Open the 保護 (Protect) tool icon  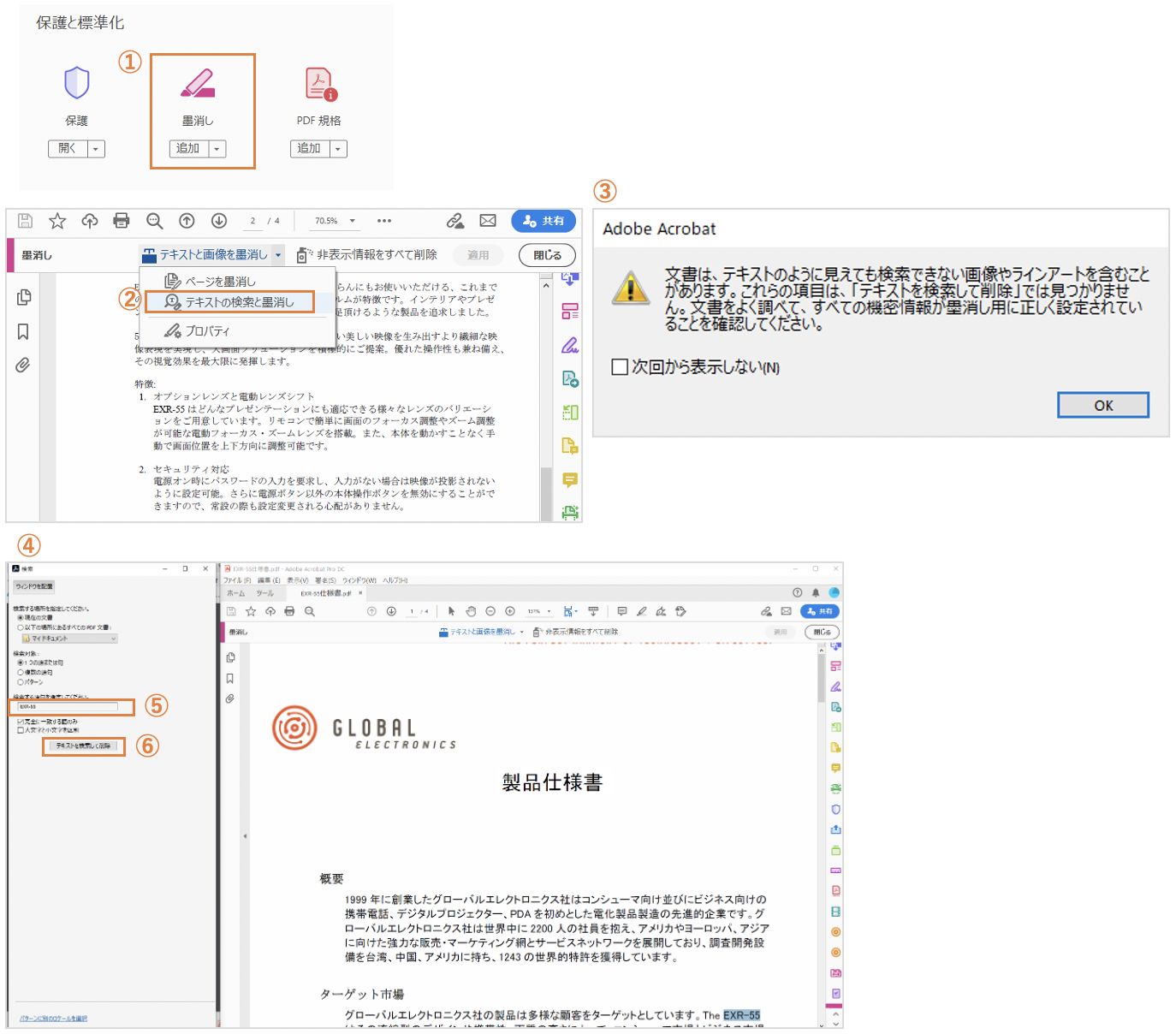(76, 83)
